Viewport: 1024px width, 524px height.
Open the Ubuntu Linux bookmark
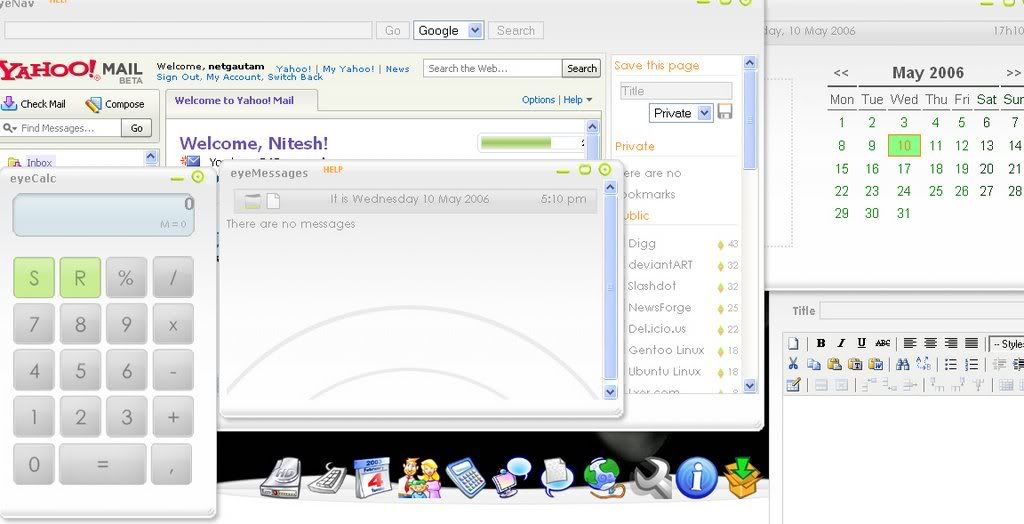pos(664,371)
